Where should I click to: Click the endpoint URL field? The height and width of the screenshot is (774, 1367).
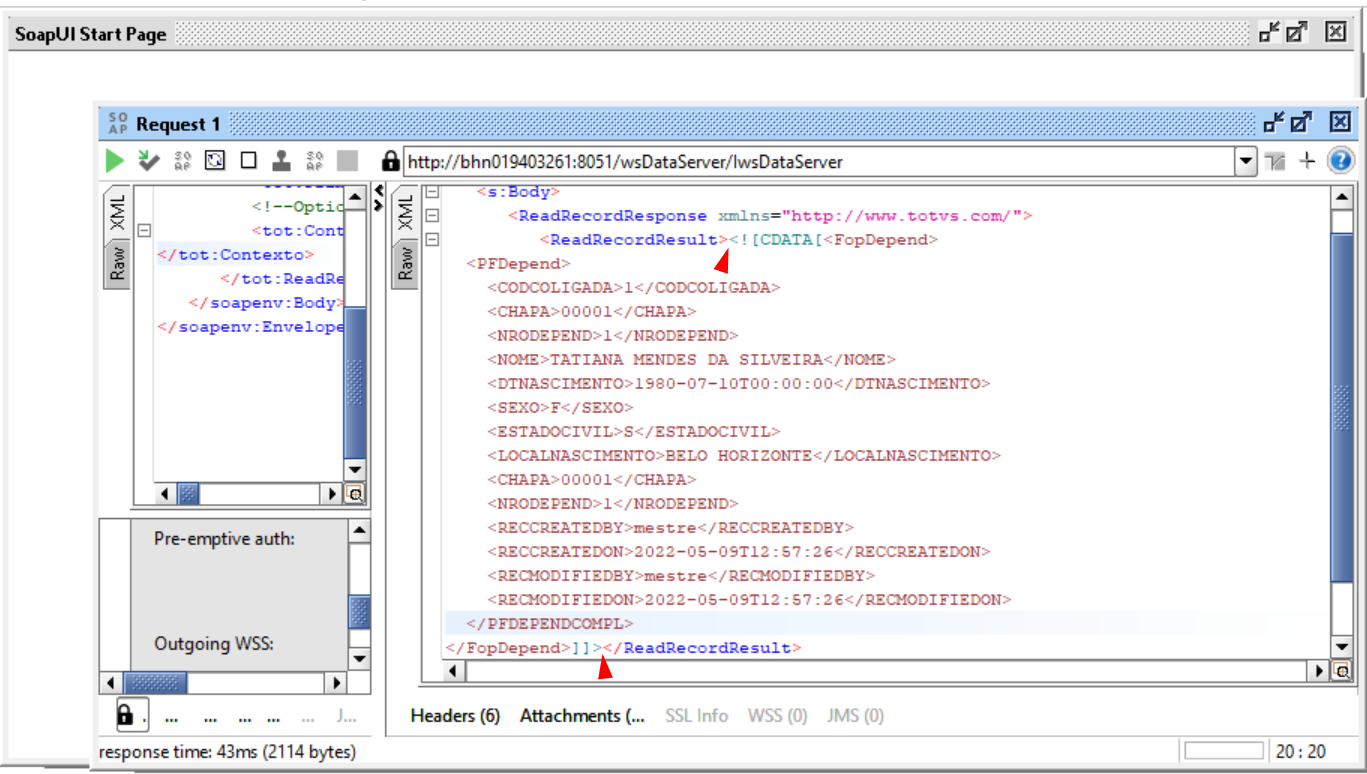(x=819, y=161)
